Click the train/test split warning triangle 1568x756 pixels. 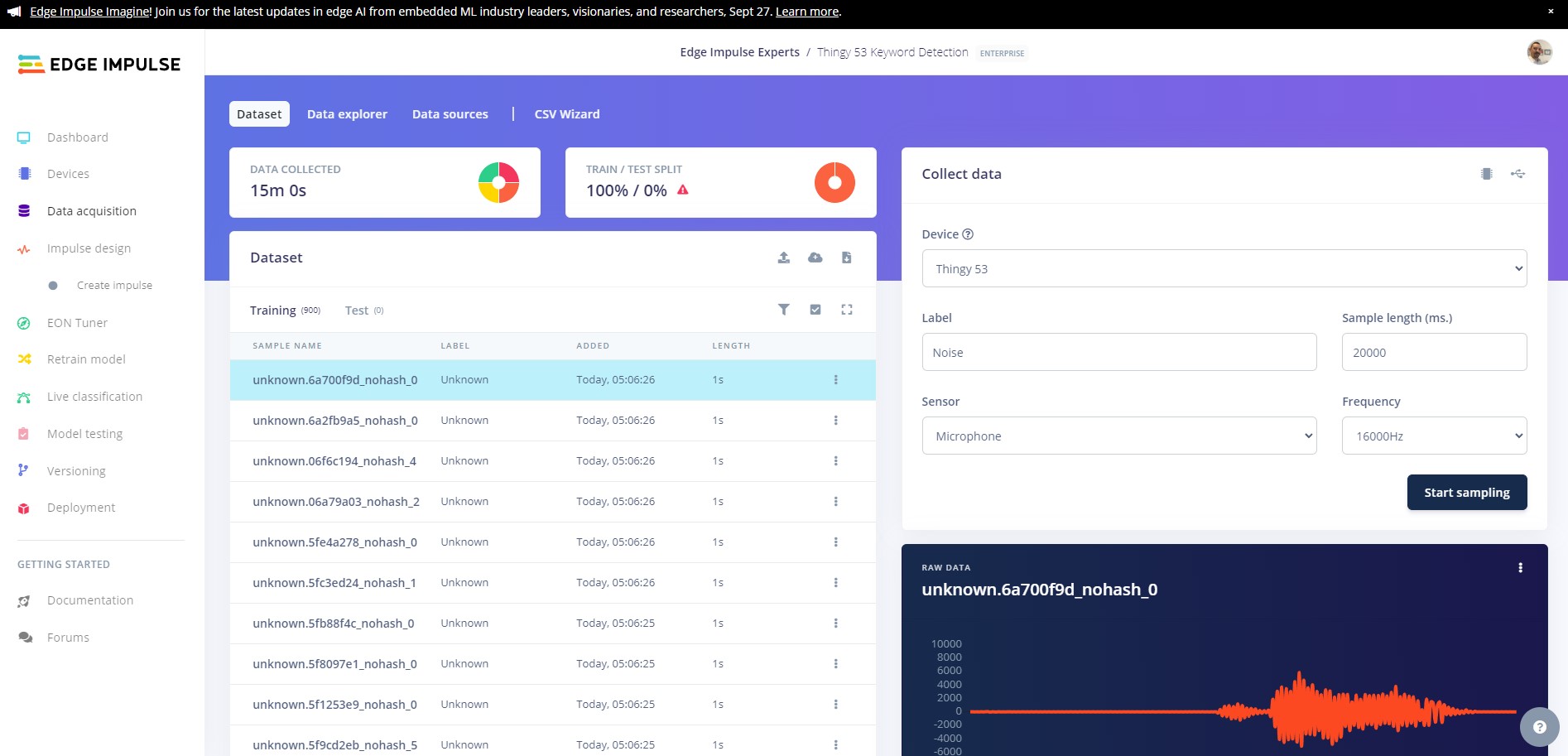click(683, 190)
